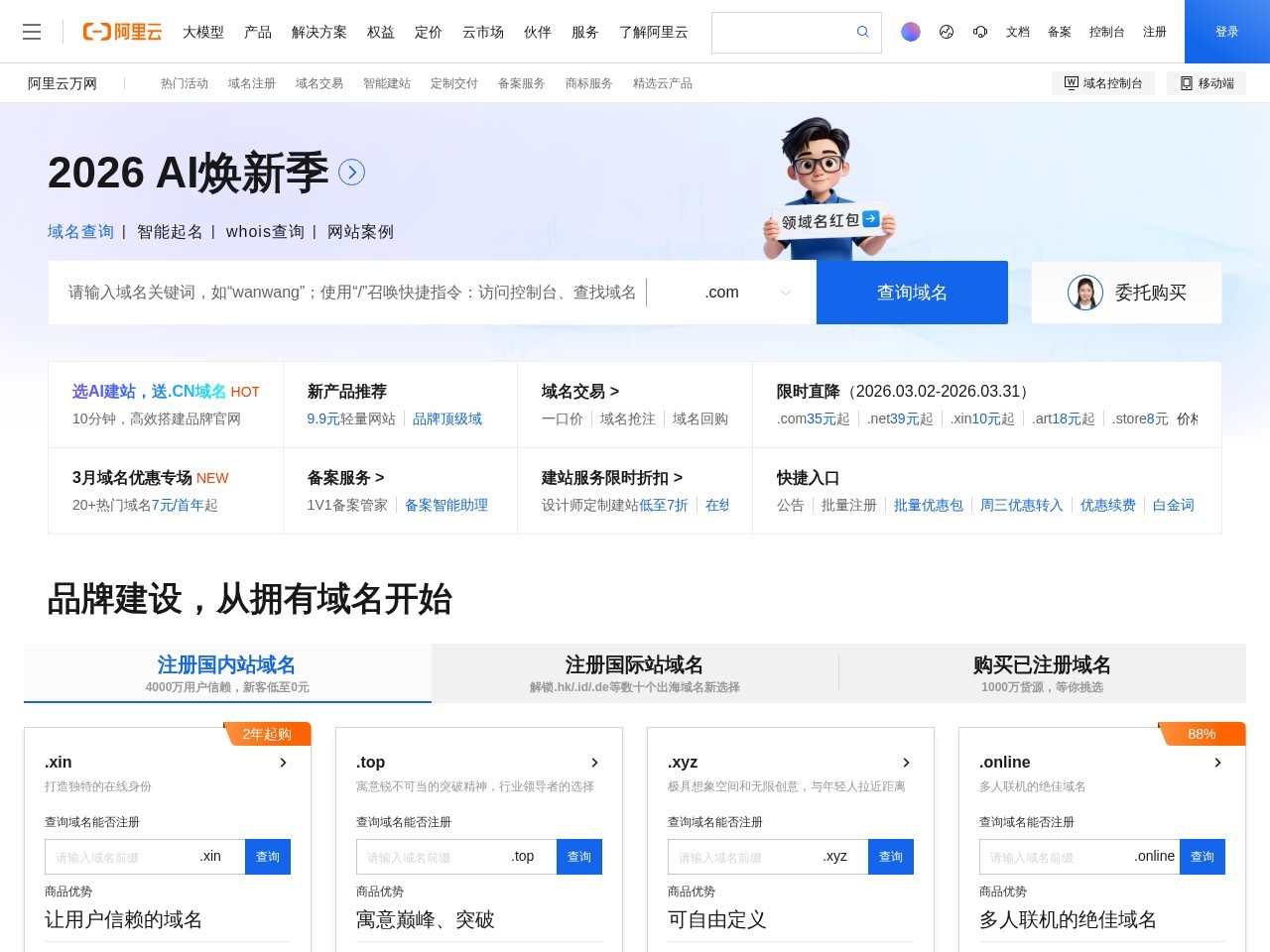Click the magnifier search icon

861,32
